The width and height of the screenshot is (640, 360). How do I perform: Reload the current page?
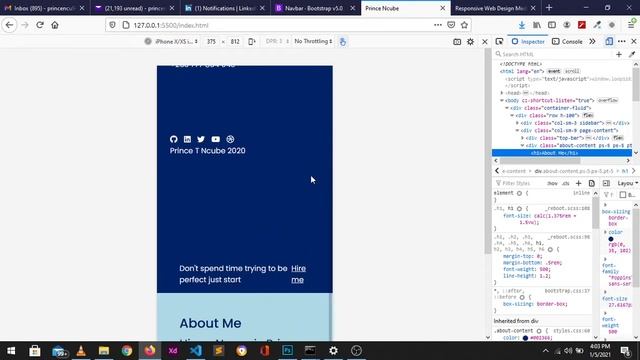(40, 25)
